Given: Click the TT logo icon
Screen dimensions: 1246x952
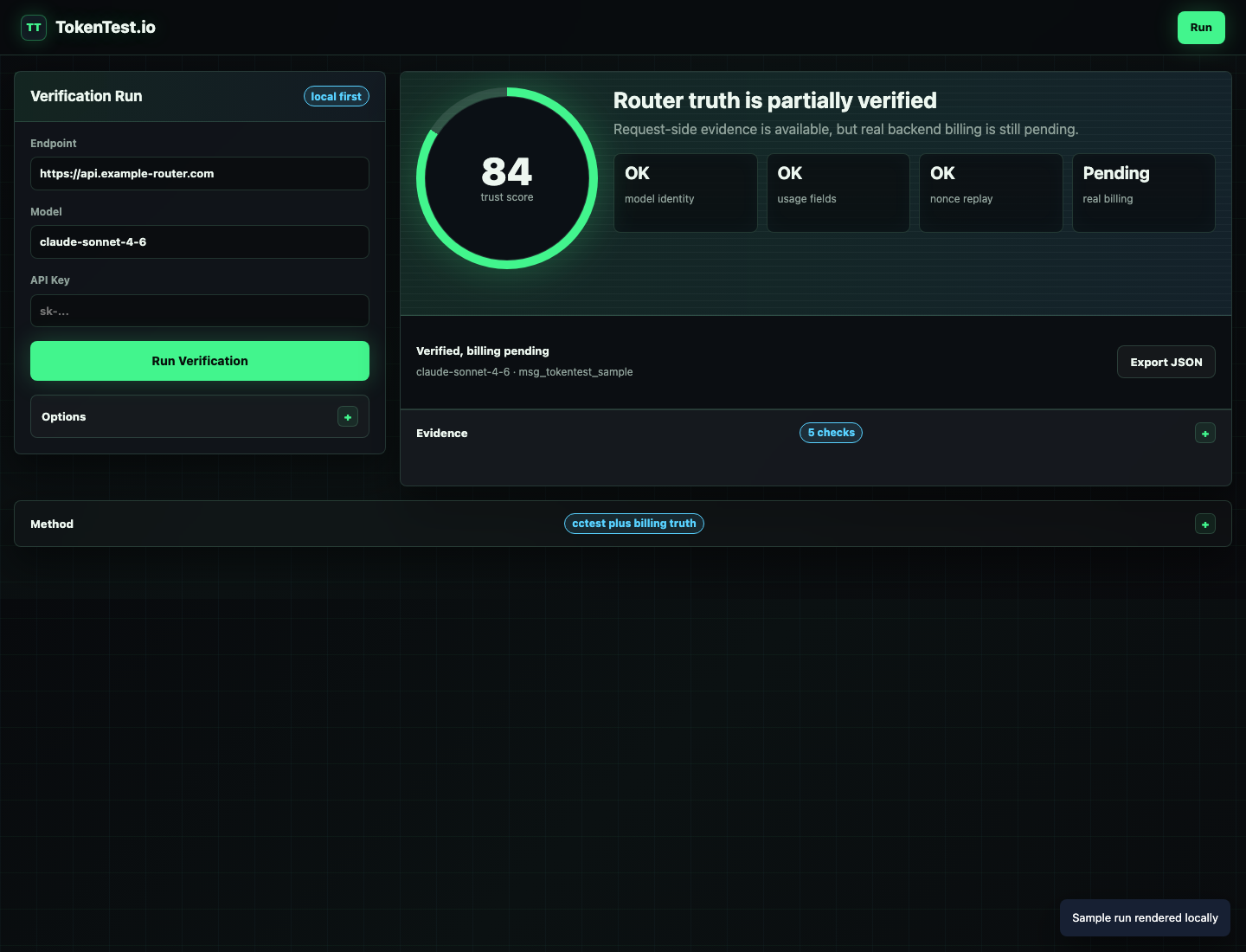Looking at the screenshot, I should pyautogui.click(x=34, y=28).
